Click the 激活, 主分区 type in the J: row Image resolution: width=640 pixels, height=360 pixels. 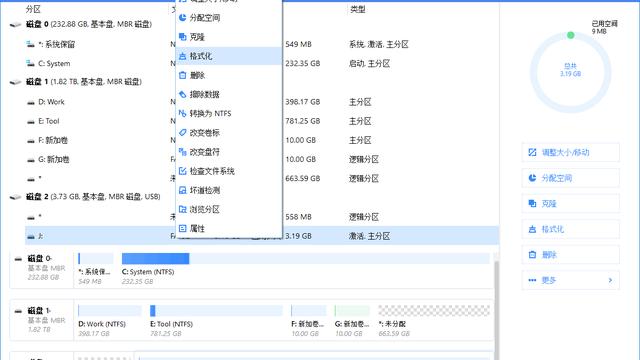tap(369, 236)
